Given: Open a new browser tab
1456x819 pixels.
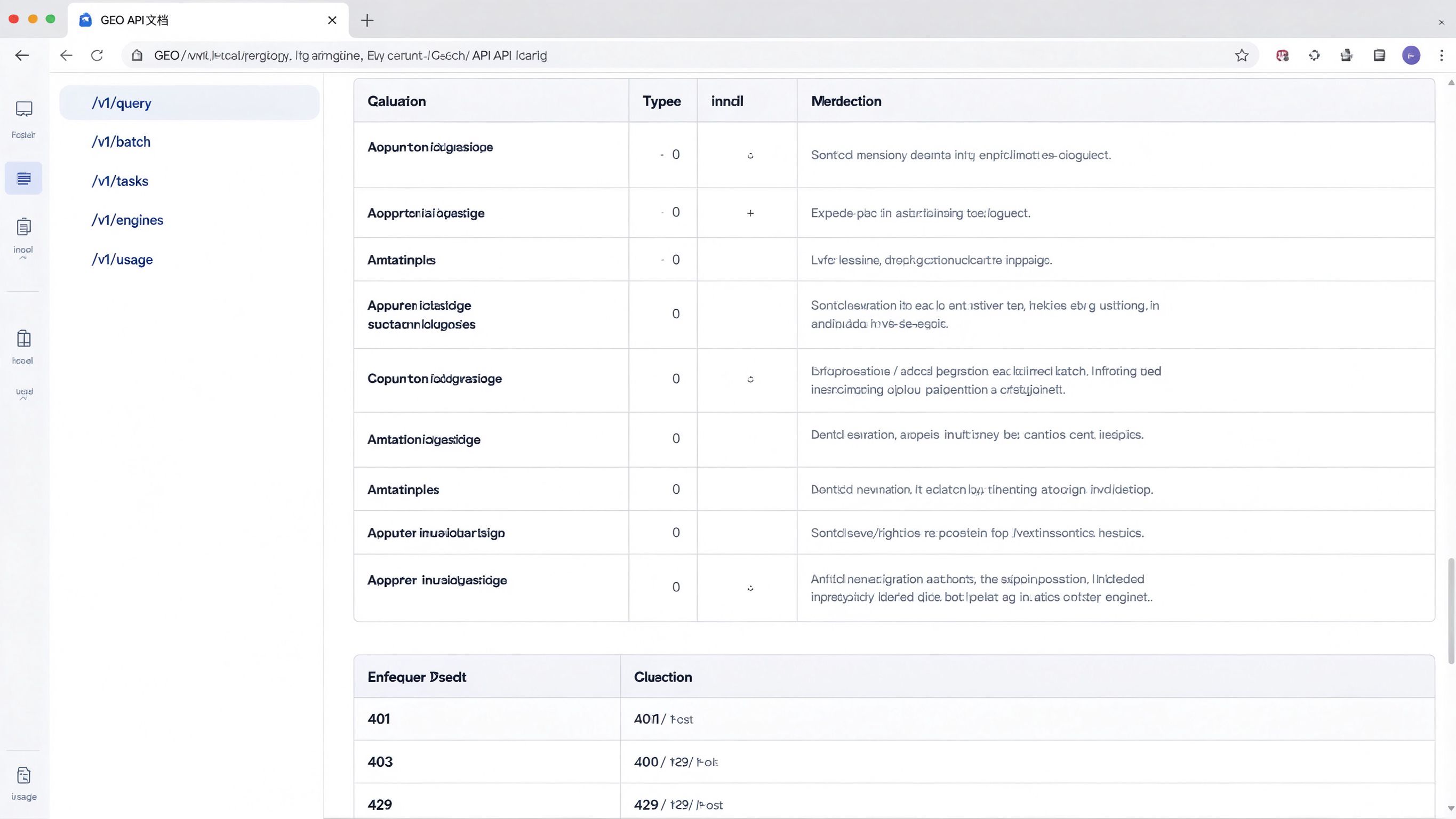Looking at the screenshot, I should pyautogui.click(x=367, y=20).
